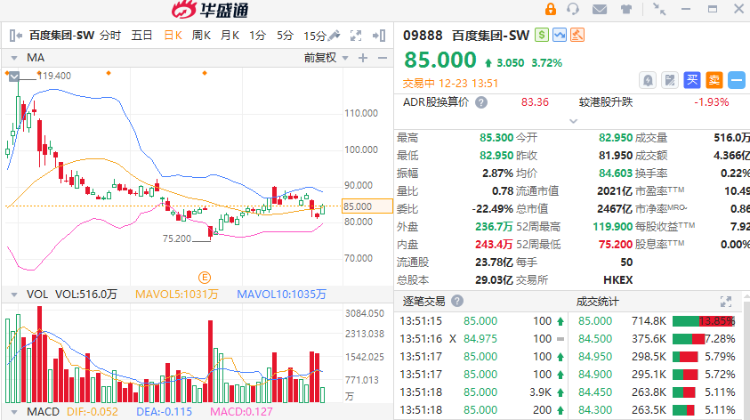The width and height of the screenshot is (750, 420).
Task: Click the orange 卖 sell button
Action: (x=714, y=80)
